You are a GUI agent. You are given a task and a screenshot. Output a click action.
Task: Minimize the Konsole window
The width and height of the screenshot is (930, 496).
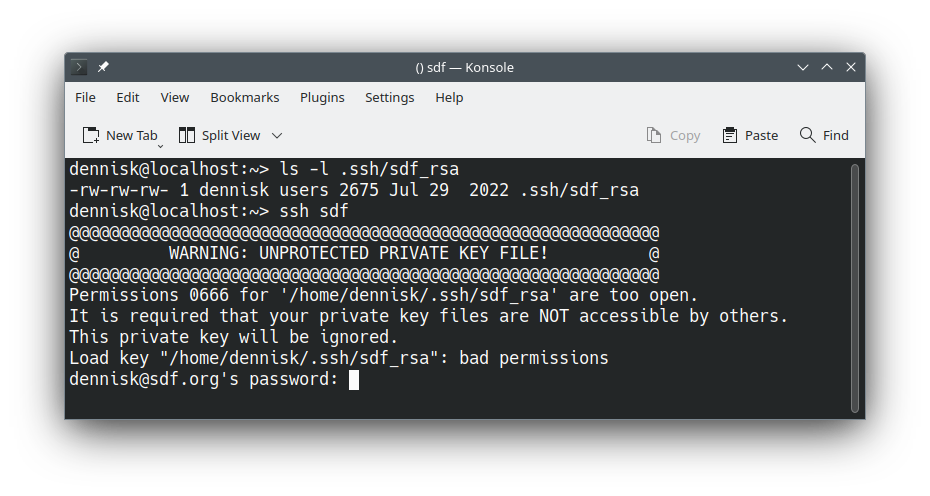[x=803, y=67]
